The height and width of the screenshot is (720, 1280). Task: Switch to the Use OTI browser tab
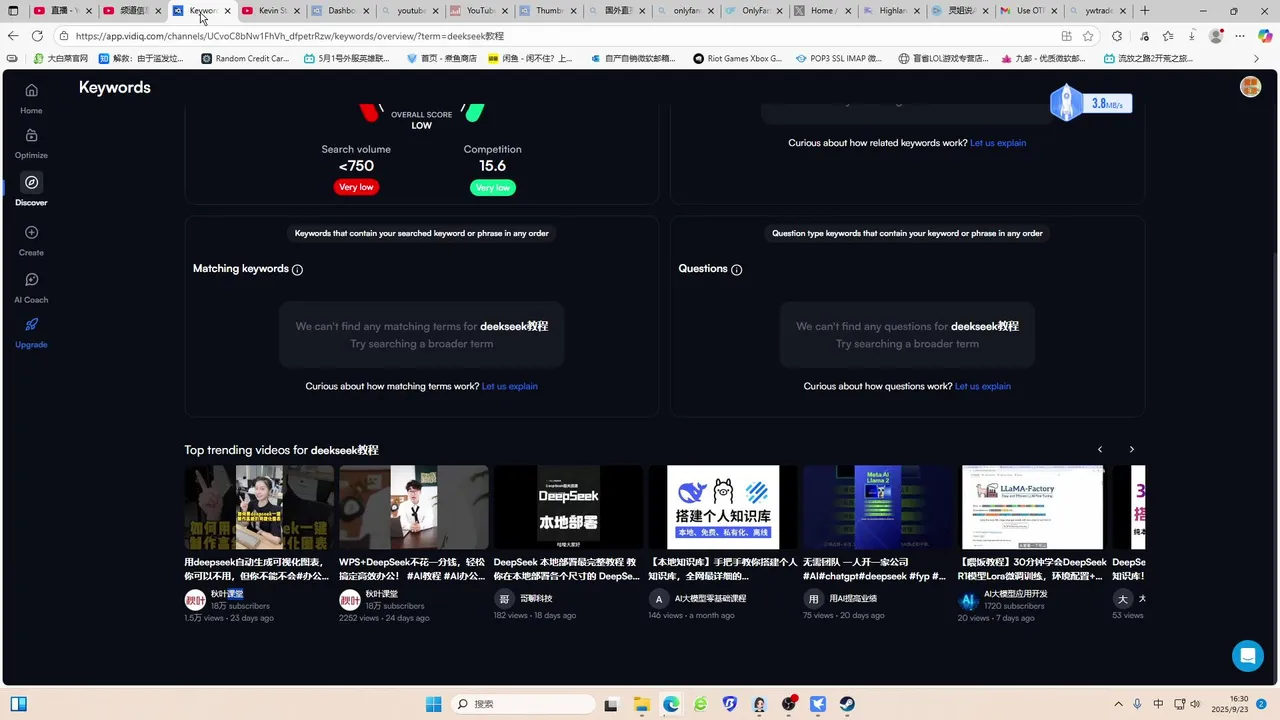click(1027, 11)
